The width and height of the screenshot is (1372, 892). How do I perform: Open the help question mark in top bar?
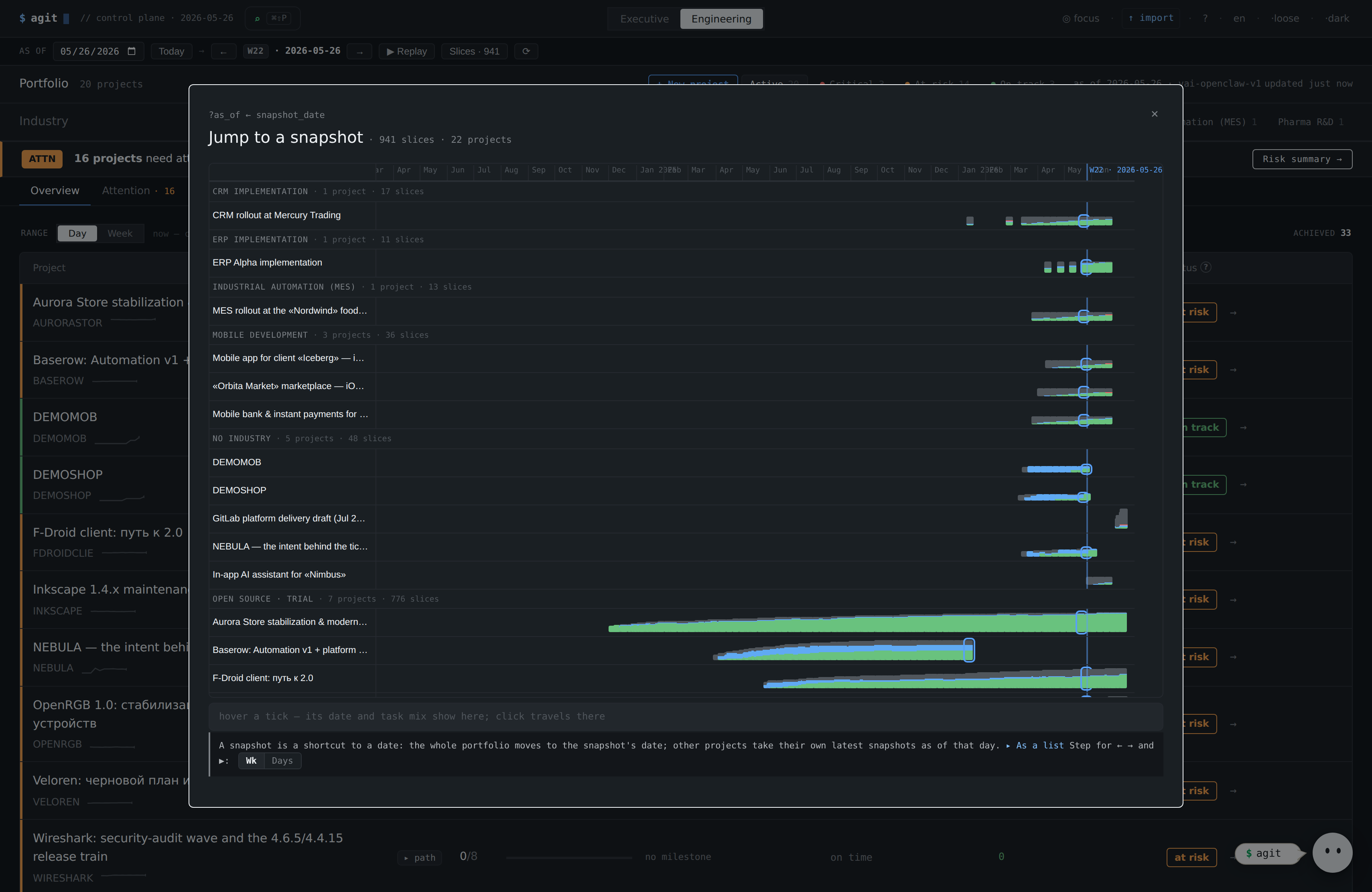[1205, 18]
